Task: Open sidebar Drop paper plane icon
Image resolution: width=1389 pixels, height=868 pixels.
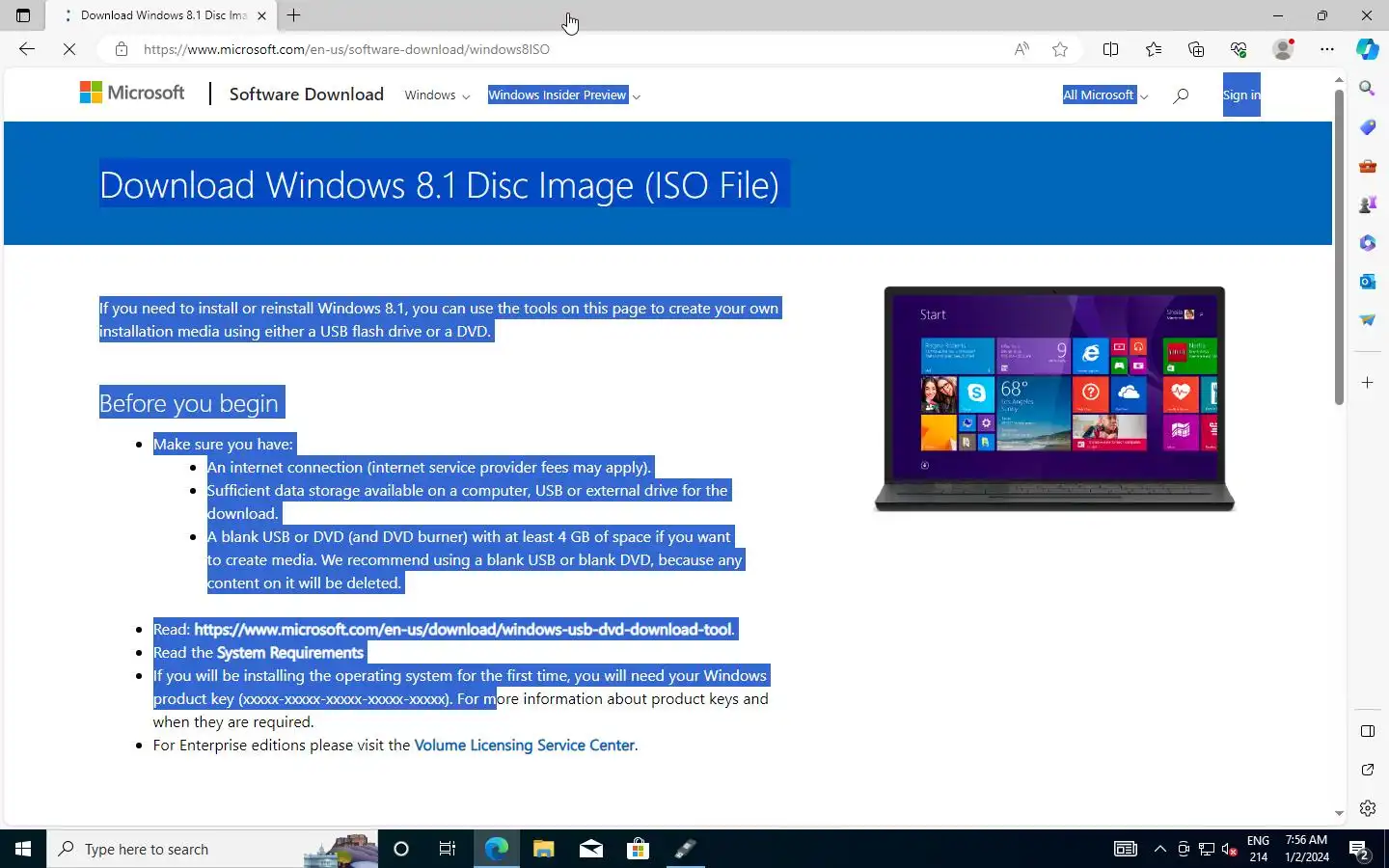Action: 1367,320
